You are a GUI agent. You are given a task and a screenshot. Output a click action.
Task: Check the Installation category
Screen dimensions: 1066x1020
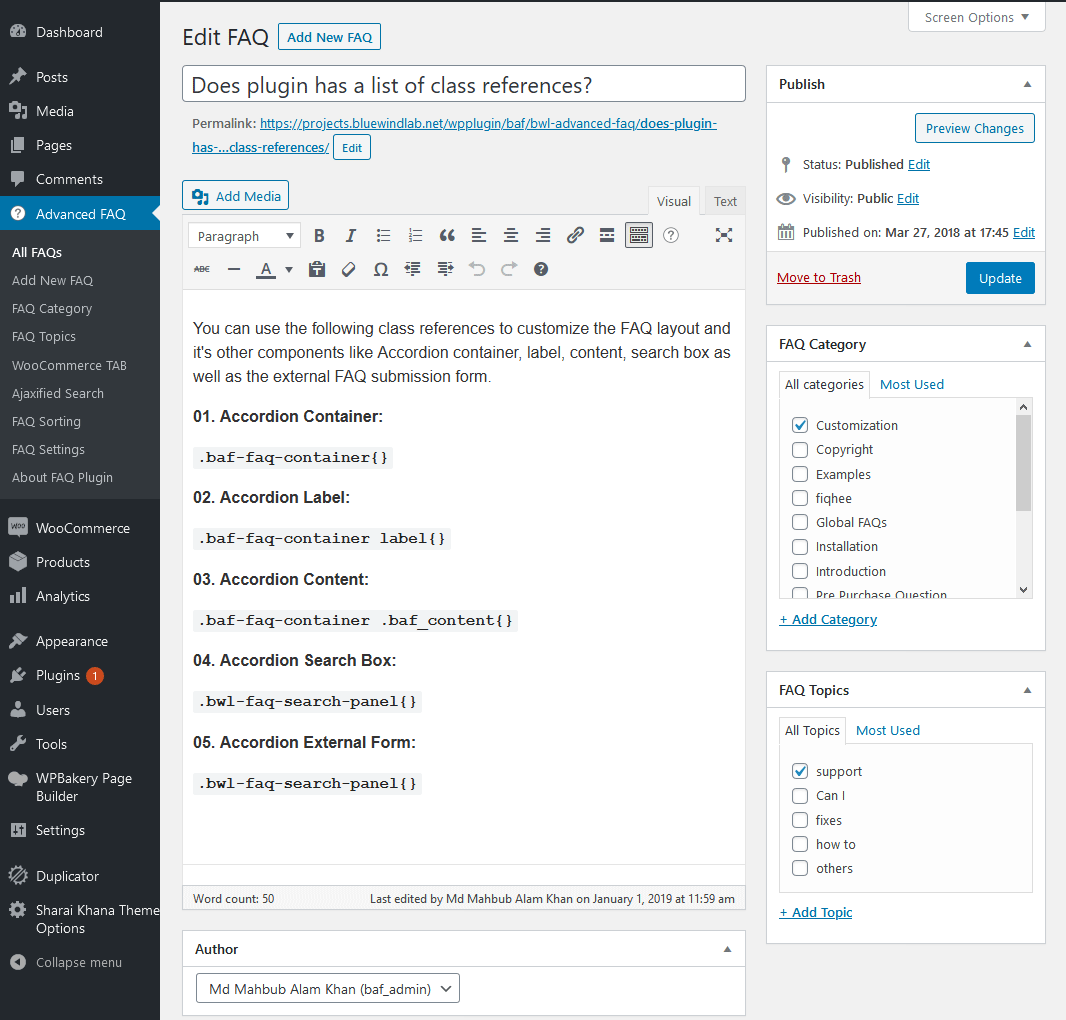click(x=800, y=547)
